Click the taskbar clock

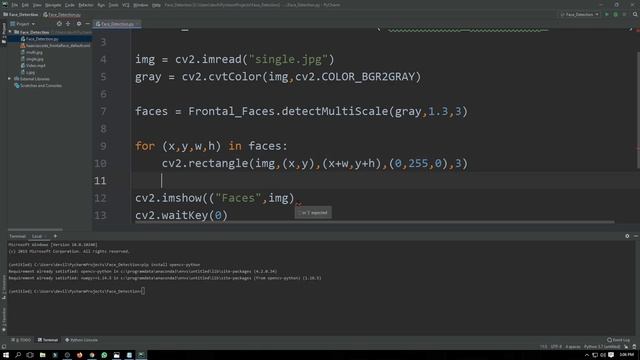point(627,355)
